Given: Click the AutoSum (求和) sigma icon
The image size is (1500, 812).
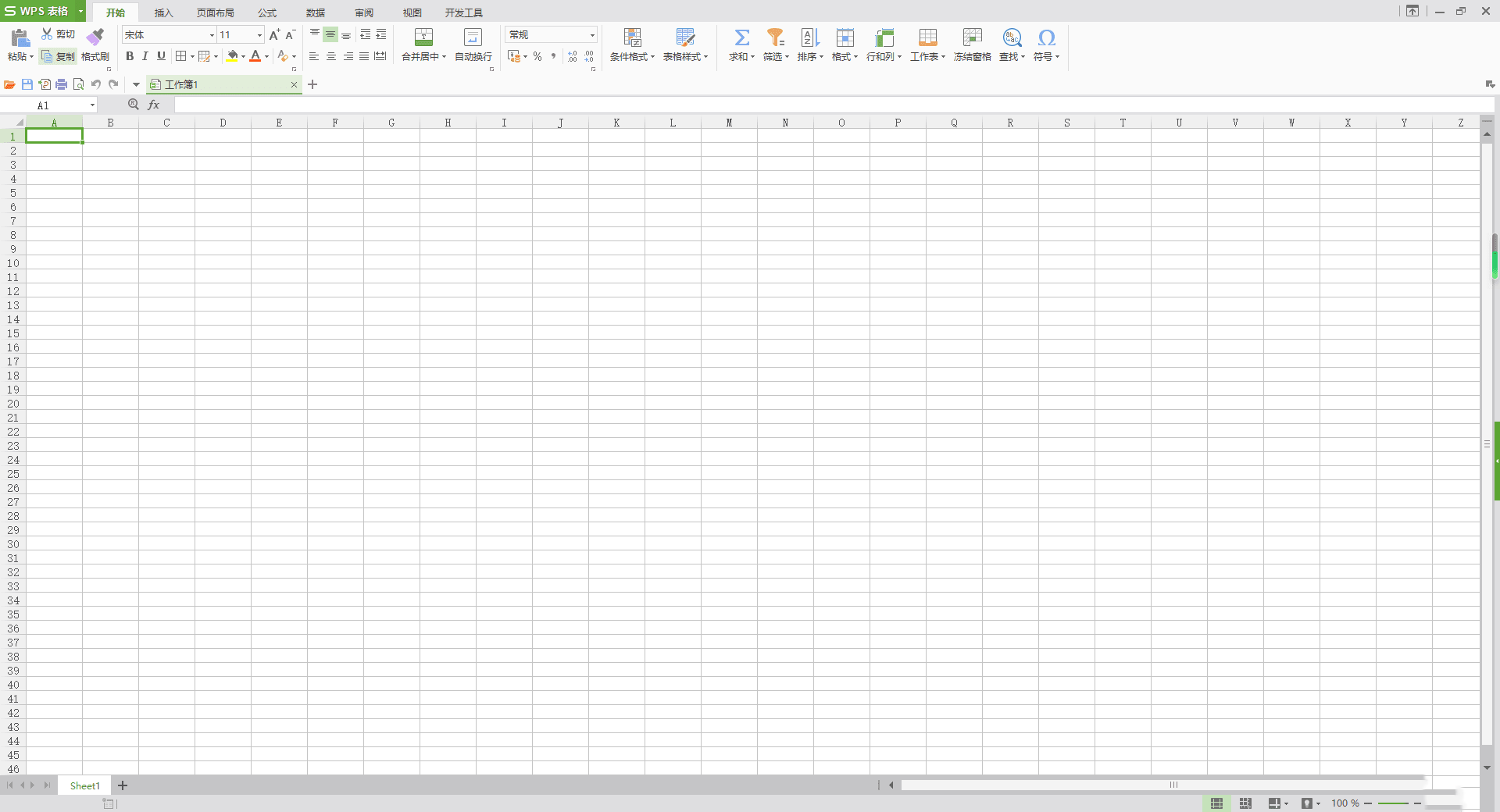Looking at the screenshot, I should [x=741, y=37].
